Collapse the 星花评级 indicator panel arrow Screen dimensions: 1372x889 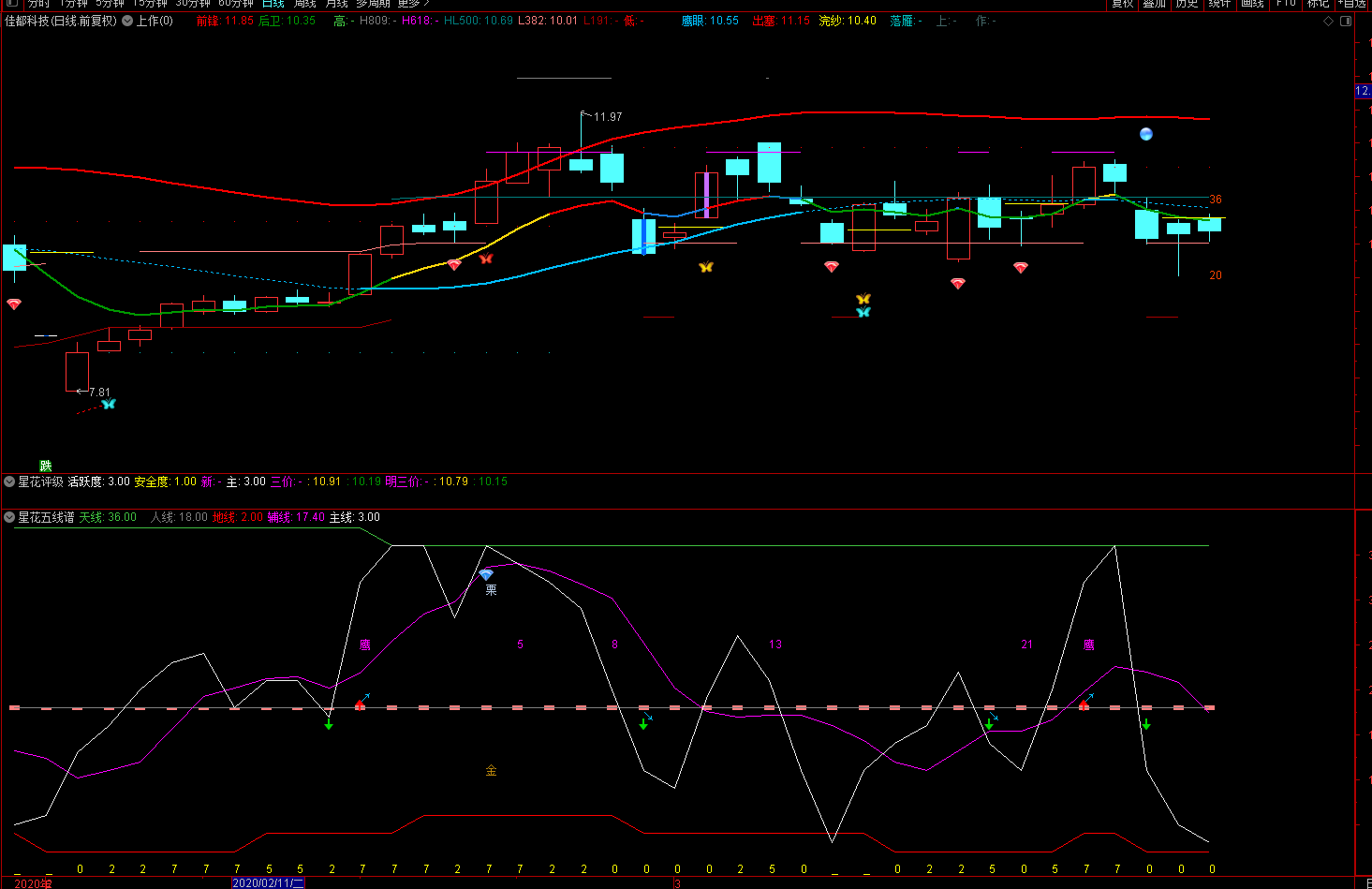(9, 482)
